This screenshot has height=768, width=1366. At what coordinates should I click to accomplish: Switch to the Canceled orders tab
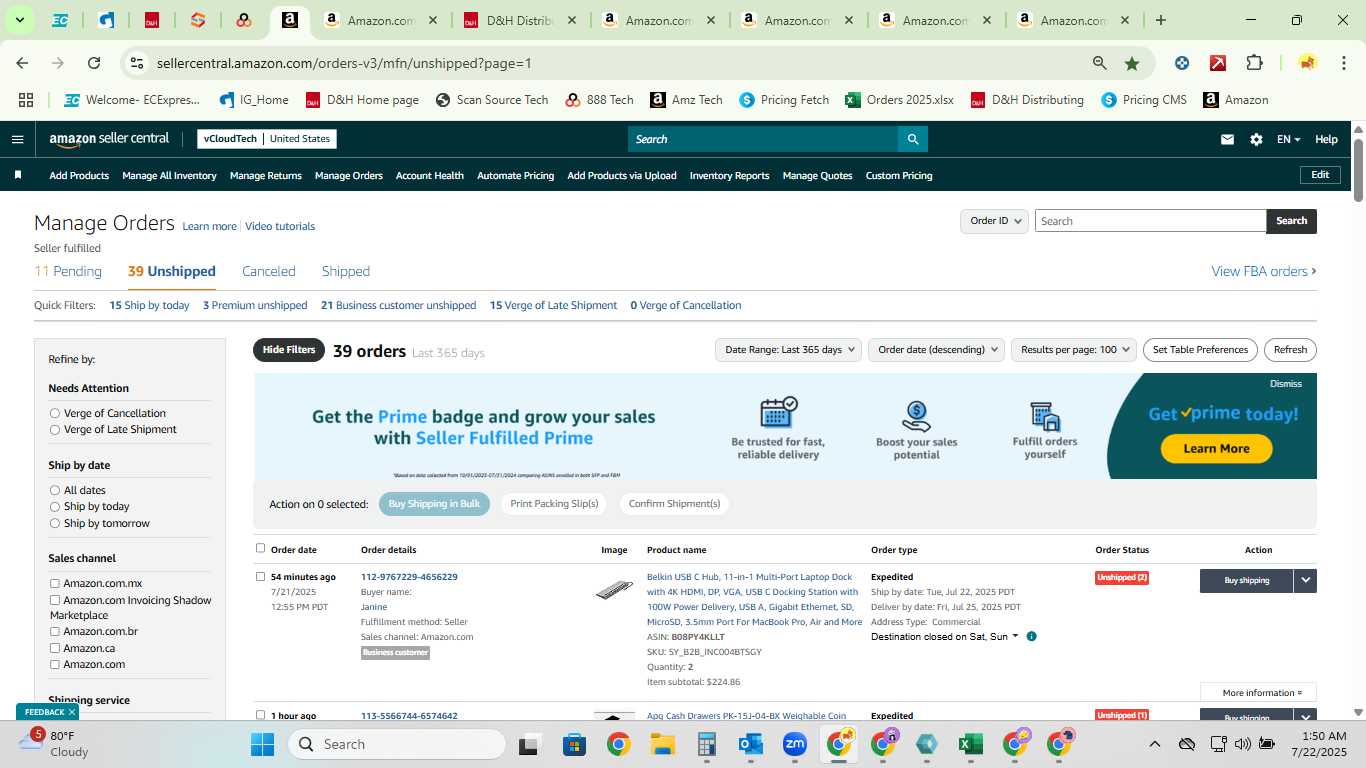tap(269, 271)
